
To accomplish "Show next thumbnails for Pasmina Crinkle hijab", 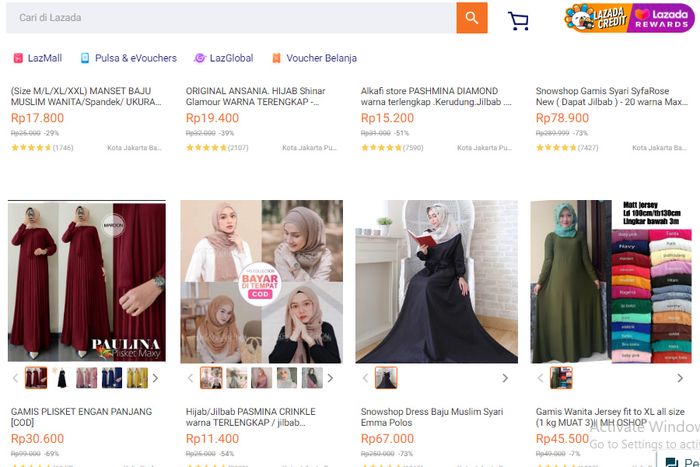I will (x=330, y=378).
